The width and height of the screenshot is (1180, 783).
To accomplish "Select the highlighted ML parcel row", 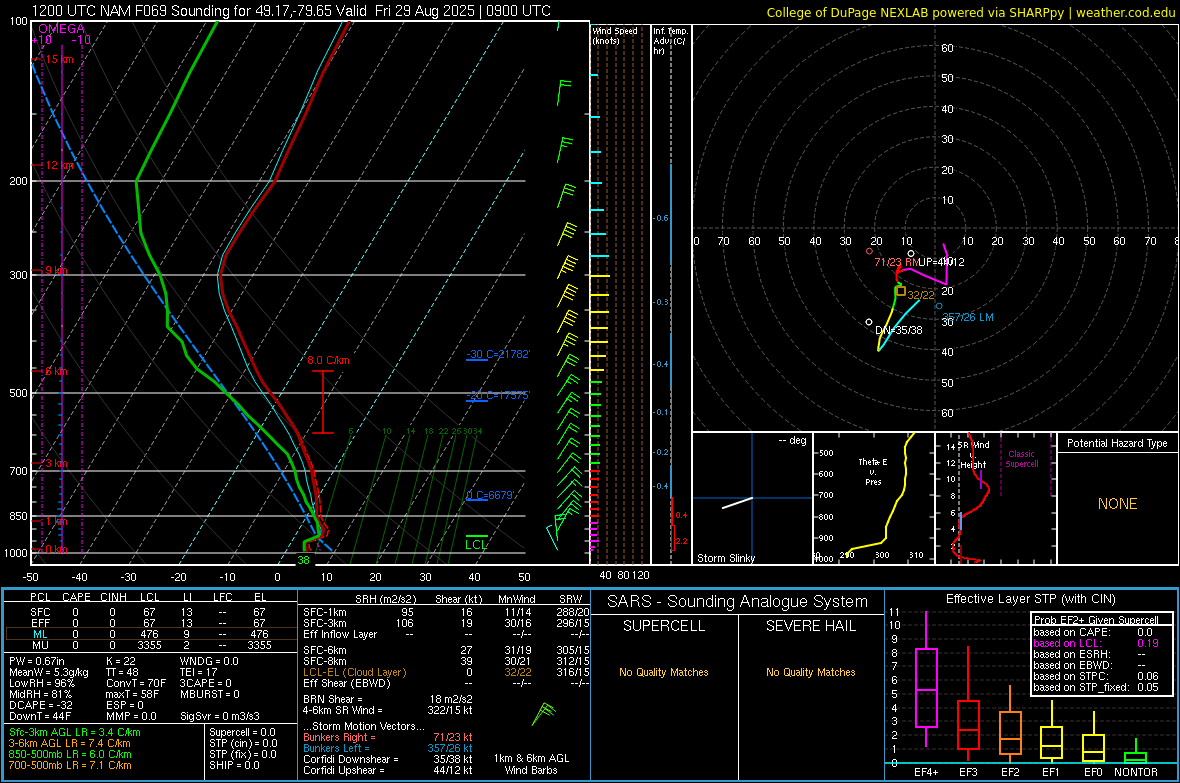I will (x=151, y=634).
